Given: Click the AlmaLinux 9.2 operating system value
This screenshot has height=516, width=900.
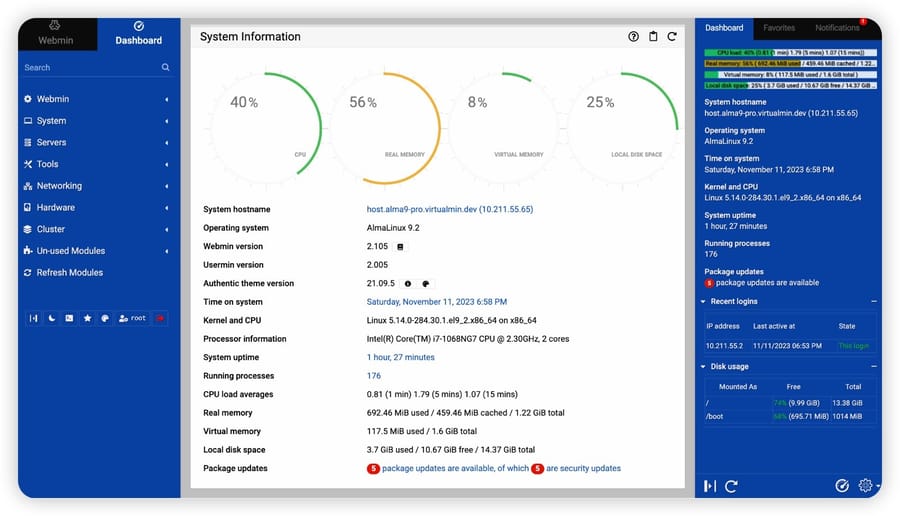Looking at the screenshot, I should pyautogui.click(x=393, y=228).
